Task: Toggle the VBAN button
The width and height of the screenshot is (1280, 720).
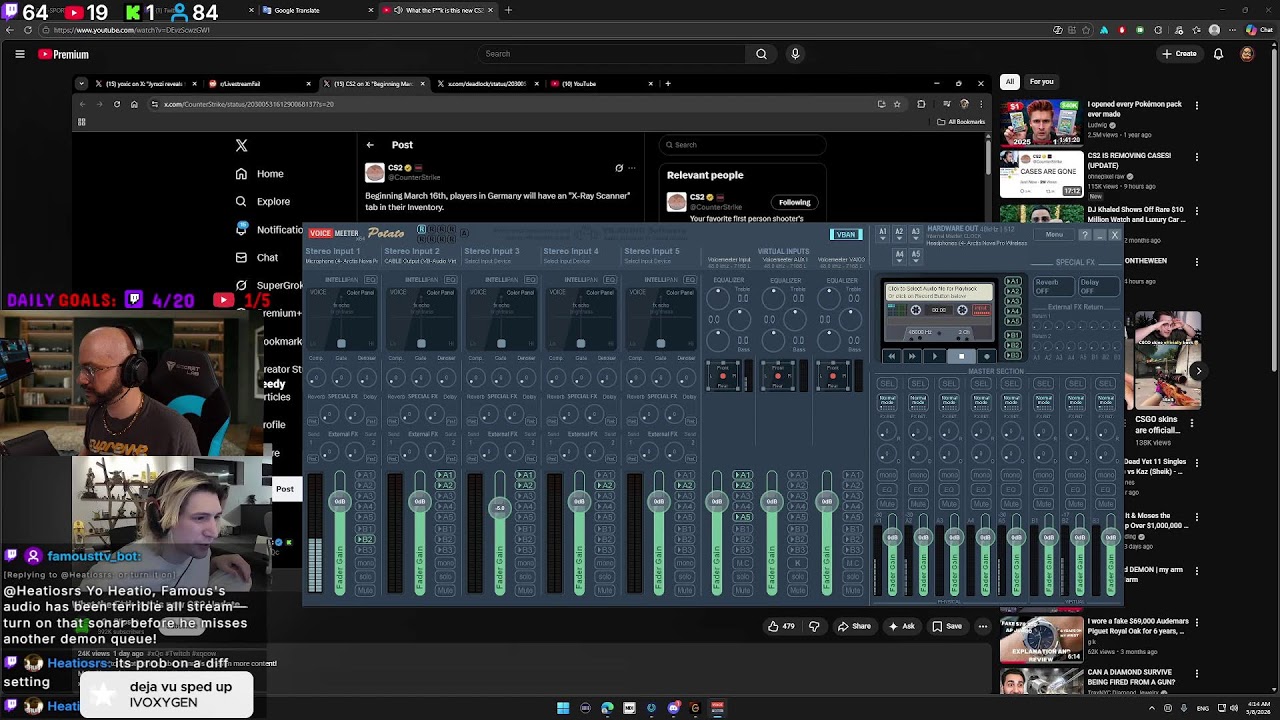Action: [846, 235]
